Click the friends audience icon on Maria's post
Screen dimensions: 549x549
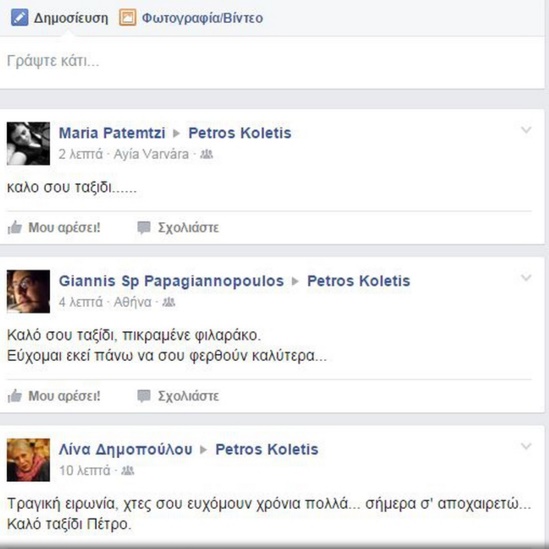(x=206, y=154)
